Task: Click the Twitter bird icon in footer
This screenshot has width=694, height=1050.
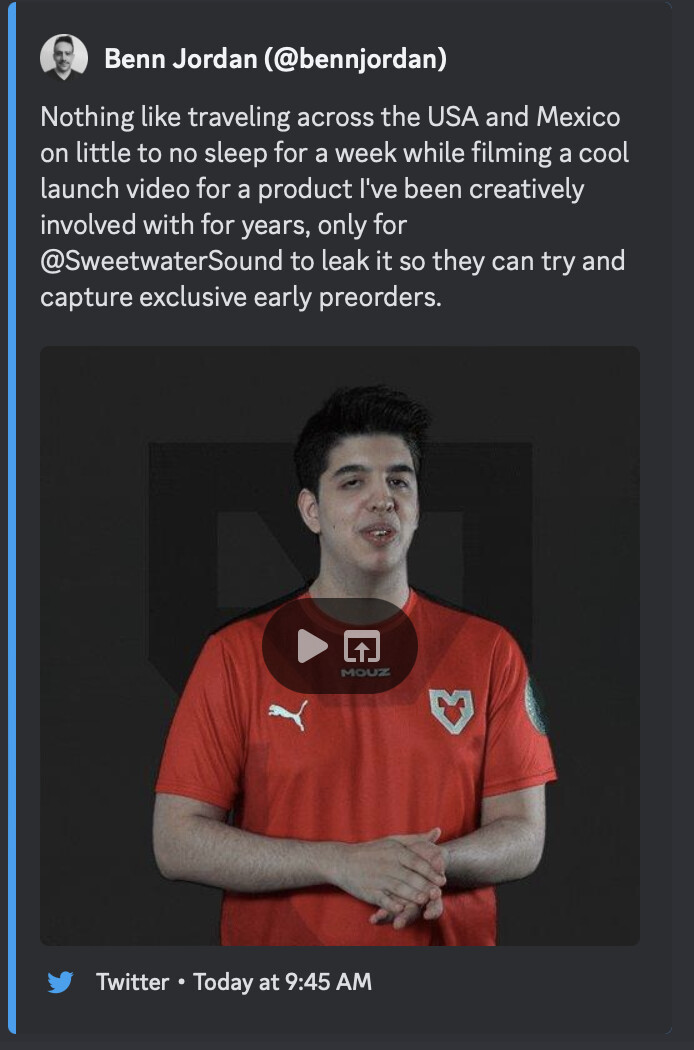Action: (x=60, y=982)
